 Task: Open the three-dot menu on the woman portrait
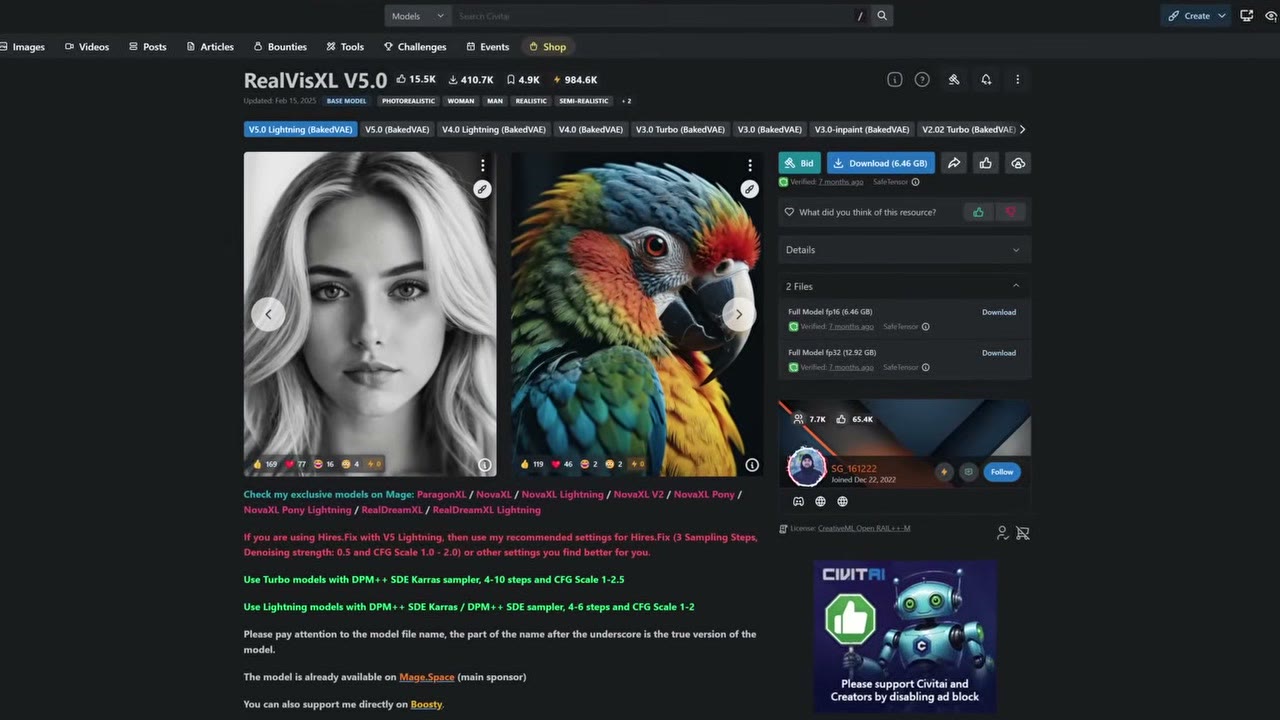tap(482, 165)
